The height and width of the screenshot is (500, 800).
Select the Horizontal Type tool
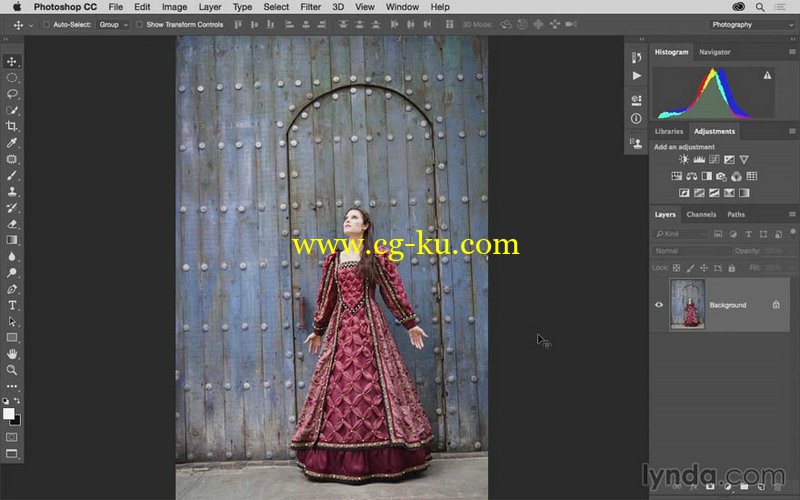coord(11,305)
